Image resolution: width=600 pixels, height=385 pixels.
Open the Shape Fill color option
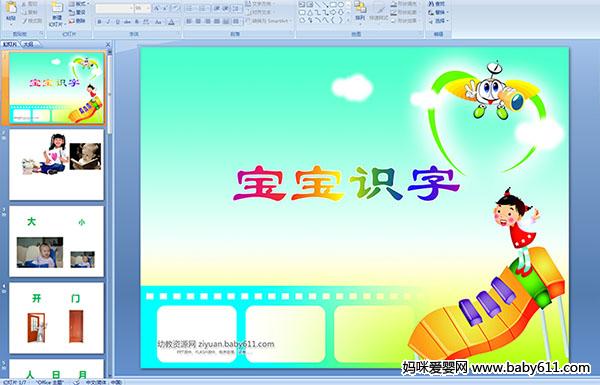click(x=406, y=4)
